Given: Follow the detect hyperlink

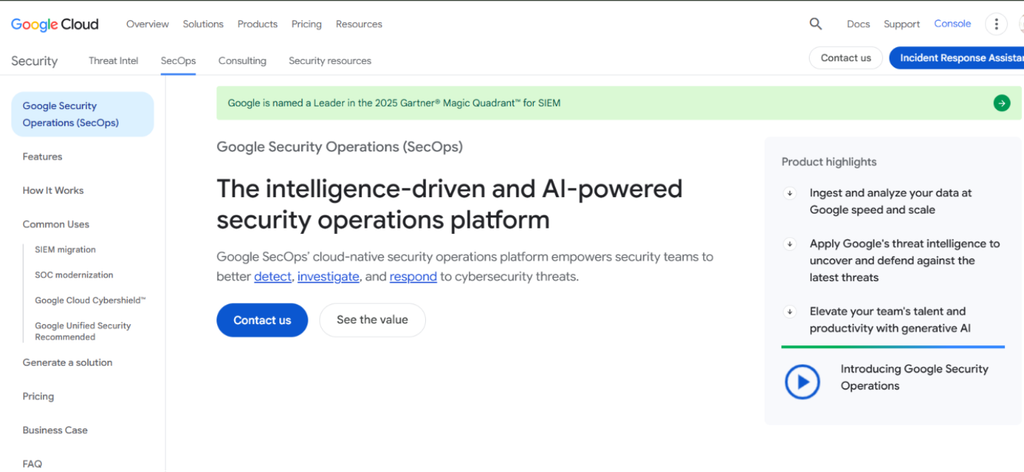Looking at the screenshot, I should (272, 276).
